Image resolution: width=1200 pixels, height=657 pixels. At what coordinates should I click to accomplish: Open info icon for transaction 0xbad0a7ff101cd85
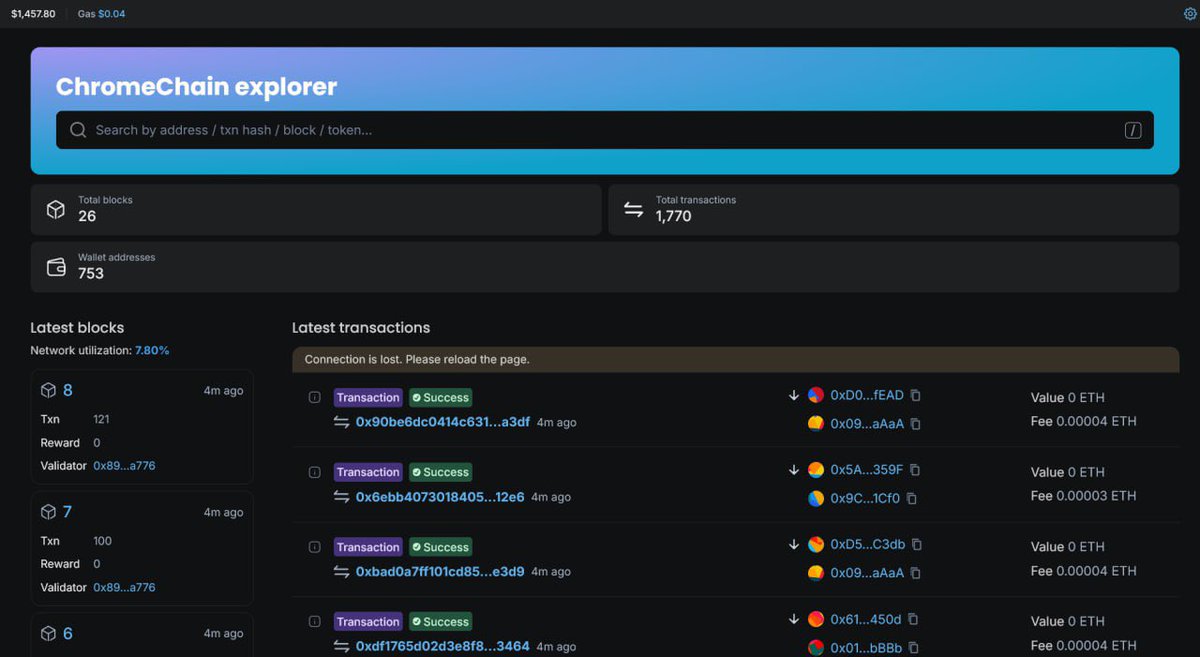(314, 547)
